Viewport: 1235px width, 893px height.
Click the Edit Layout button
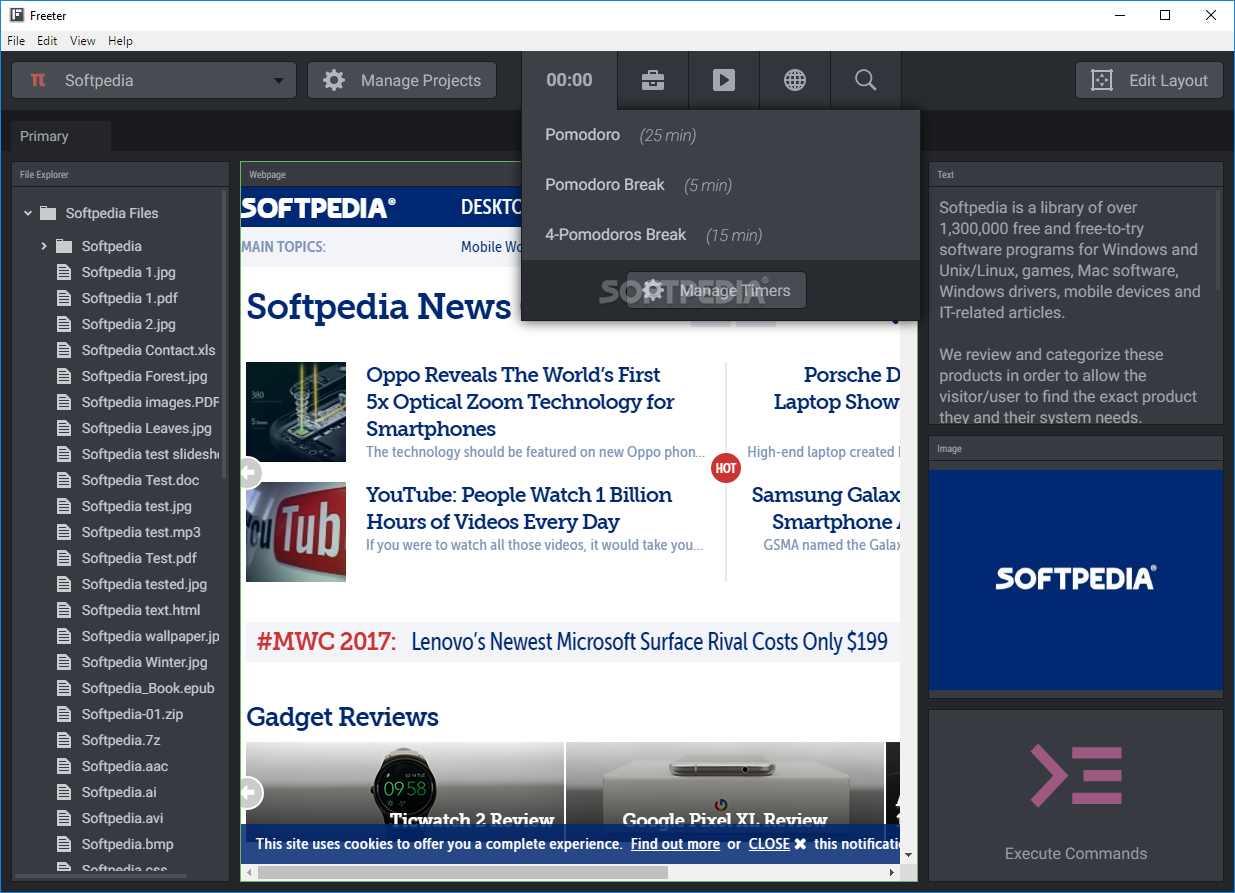(1149, 81)
